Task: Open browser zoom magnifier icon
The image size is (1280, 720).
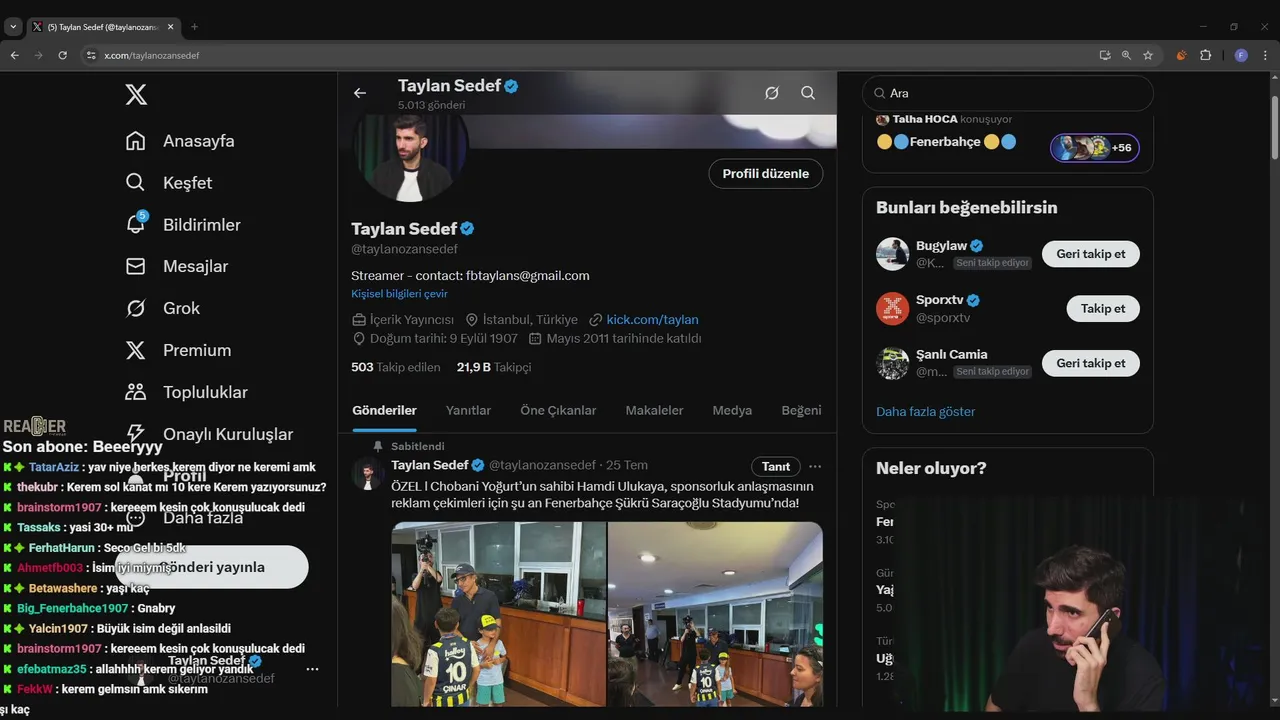Action: 1126,56
